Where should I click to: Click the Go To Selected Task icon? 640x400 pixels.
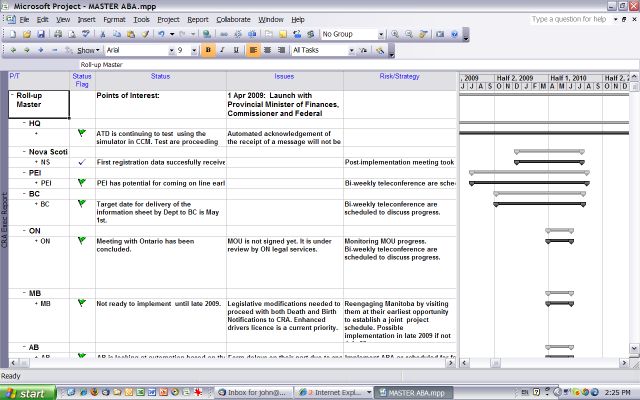pos(423,35)
